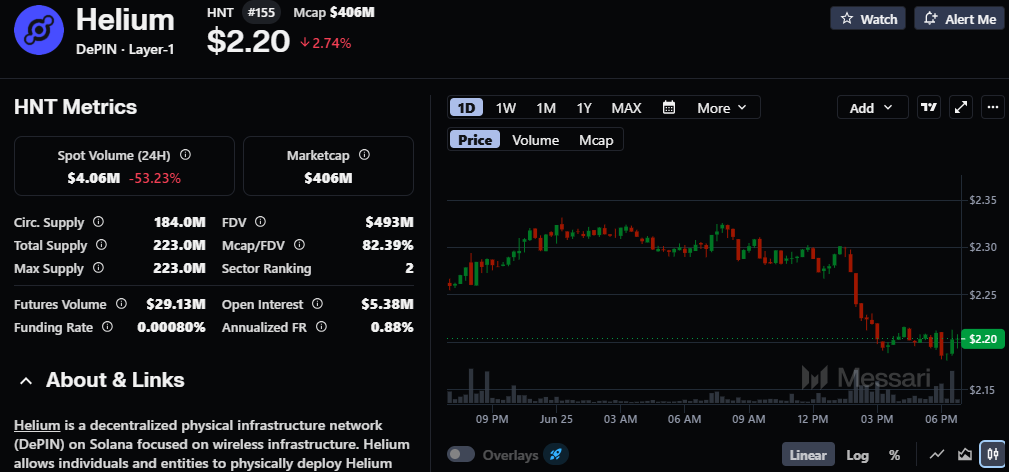
Task: Switch chart to Volume tab
Action: tap(535, 140)
